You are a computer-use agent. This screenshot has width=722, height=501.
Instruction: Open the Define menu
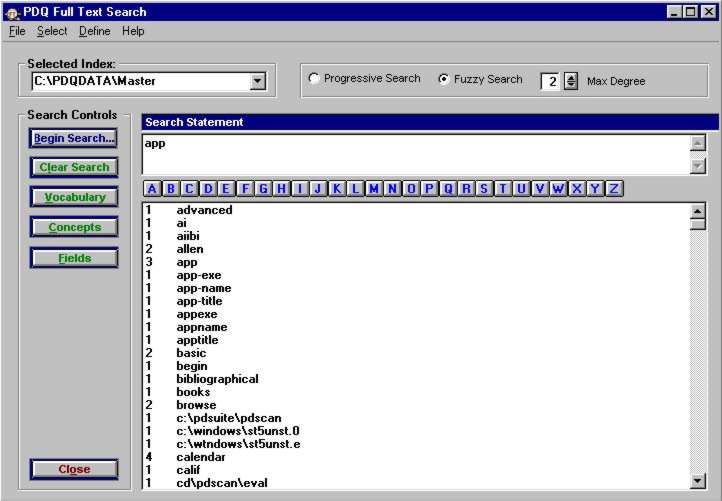pyautogui.click(x=94, y=31)
